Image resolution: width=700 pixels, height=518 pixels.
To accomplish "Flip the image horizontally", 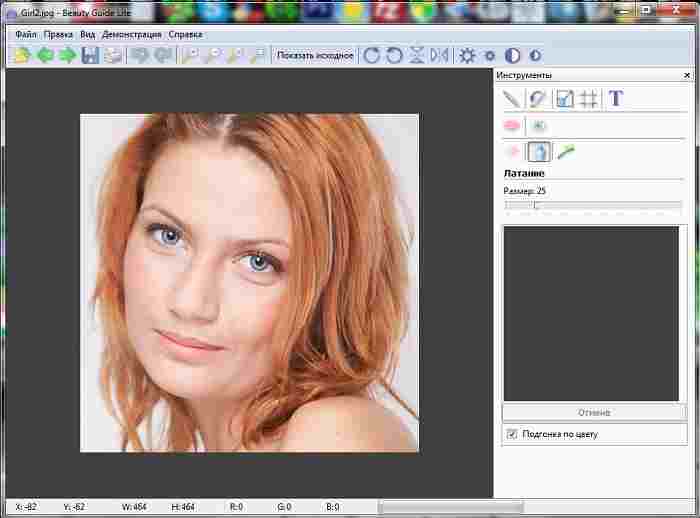I will [439, 55].
